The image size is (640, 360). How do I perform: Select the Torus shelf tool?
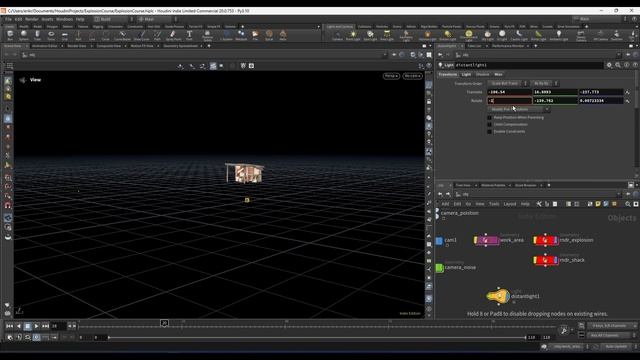click(x=51, y=35)
